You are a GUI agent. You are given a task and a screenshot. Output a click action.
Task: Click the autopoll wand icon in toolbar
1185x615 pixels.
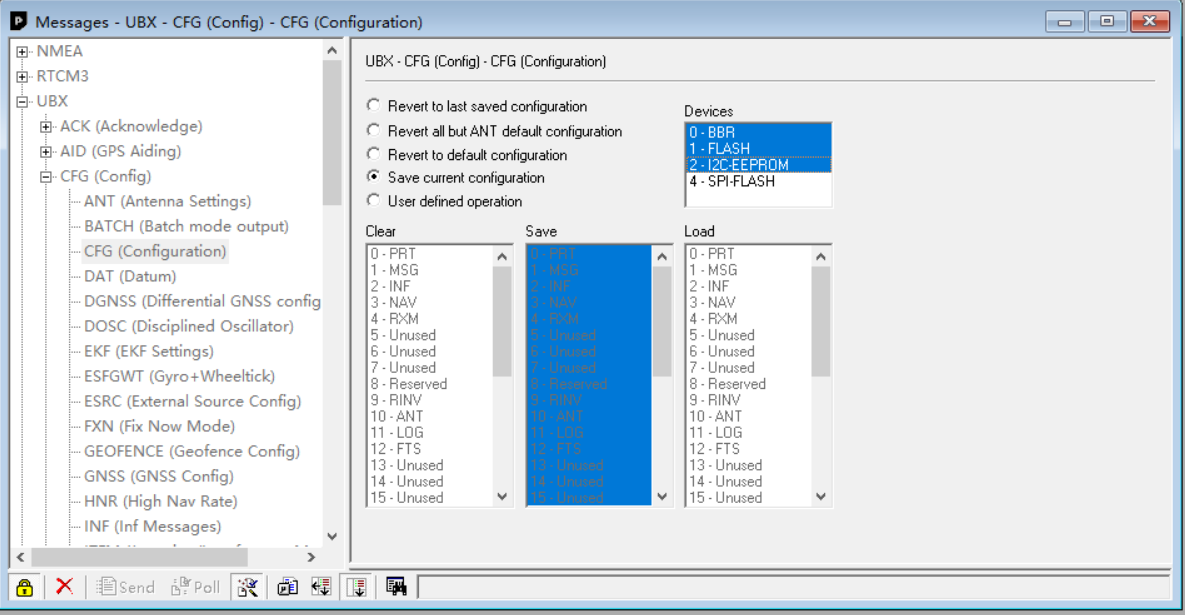[x=248, y=587]
